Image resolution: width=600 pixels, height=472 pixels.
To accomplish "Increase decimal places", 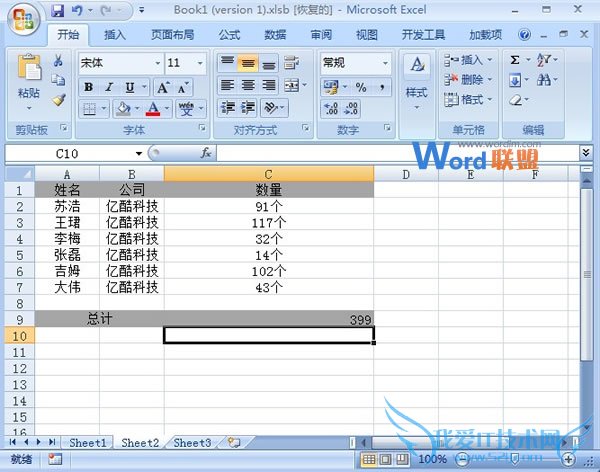I will (331, 109).
